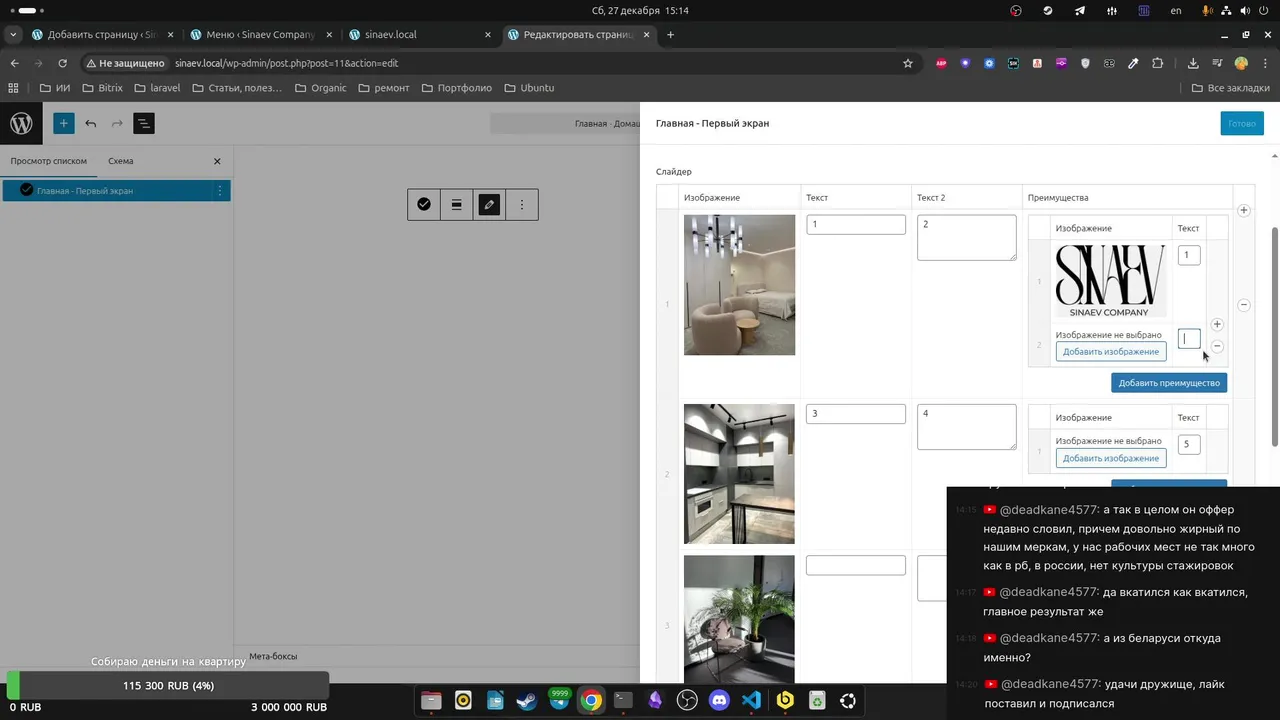Open browser downloads
The width and height of the screenshot is (1280, 720).
point(1193,63)
